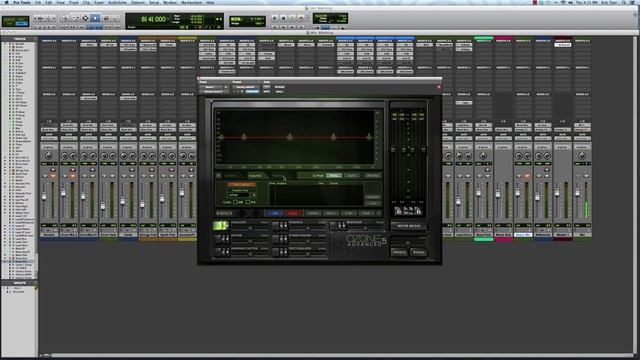The image size is (640, 360).
Task: Click the Maximizer module amount slider
Action: [x=365, y=228]
